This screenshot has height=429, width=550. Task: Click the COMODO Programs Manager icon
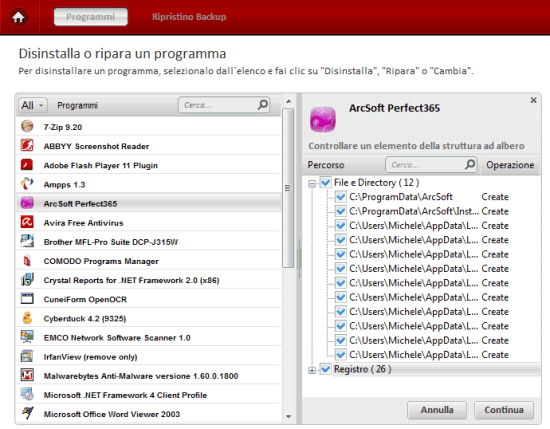27,260
